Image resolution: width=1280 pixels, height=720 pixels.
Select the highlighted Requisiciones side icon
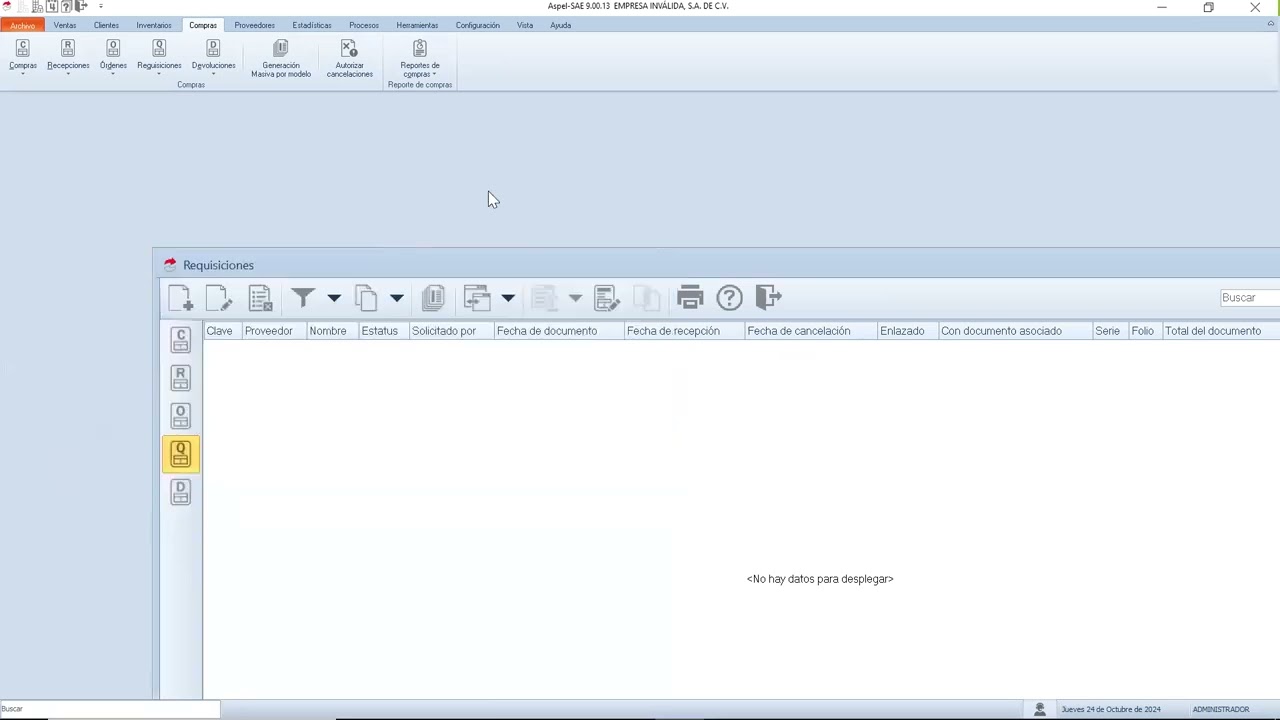click(x=181, y=455)
